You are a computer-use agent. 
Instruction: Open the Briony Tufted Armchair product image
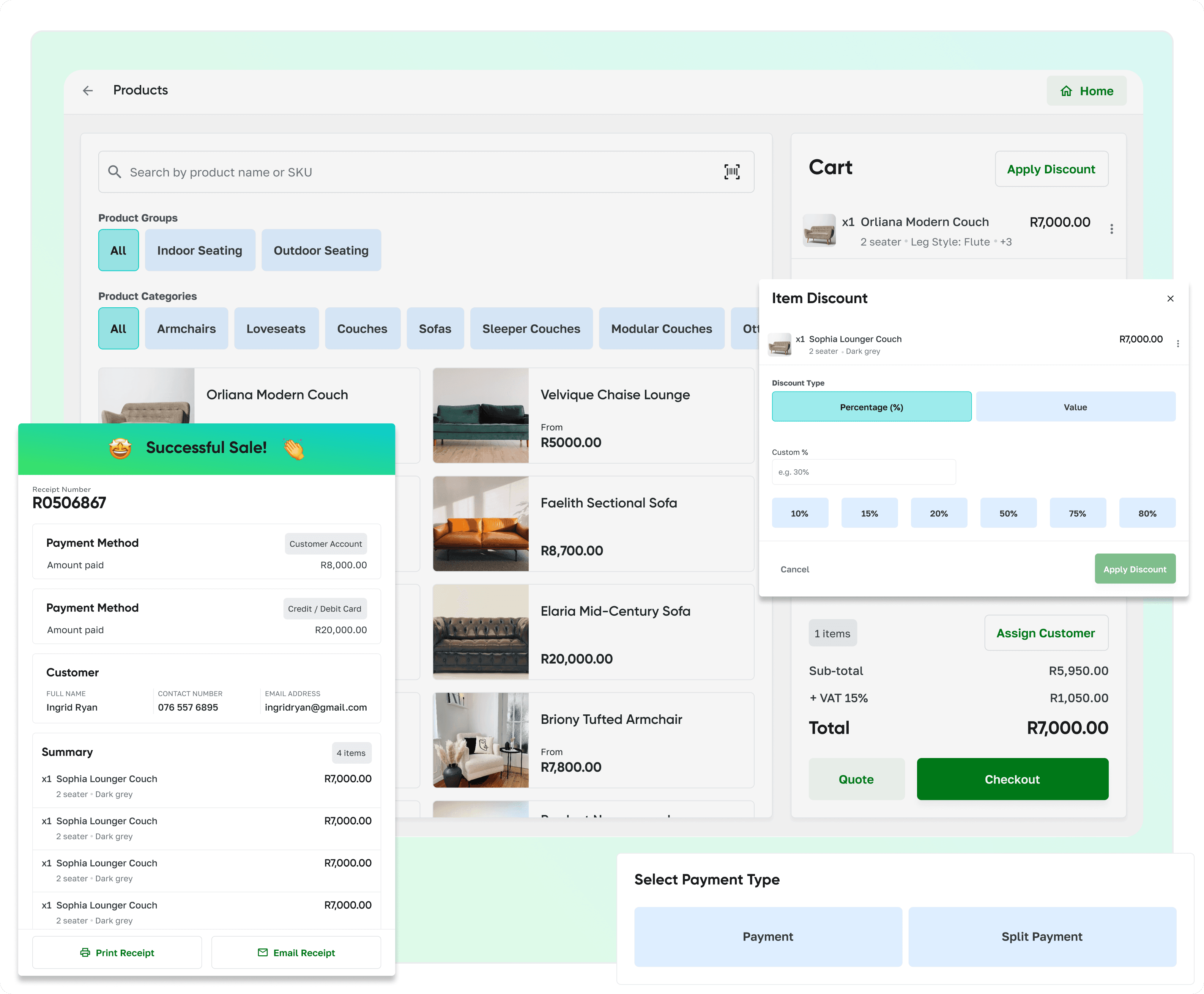[482, 740]
